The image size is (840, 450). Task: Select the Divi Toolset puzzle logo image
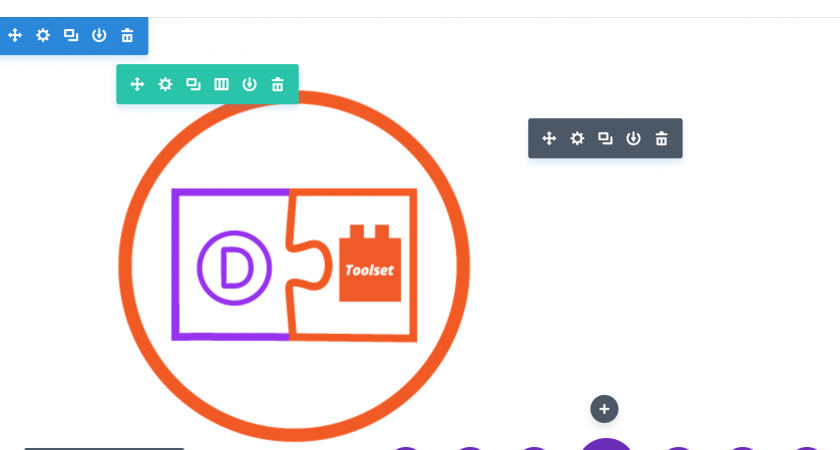[294, 266]
